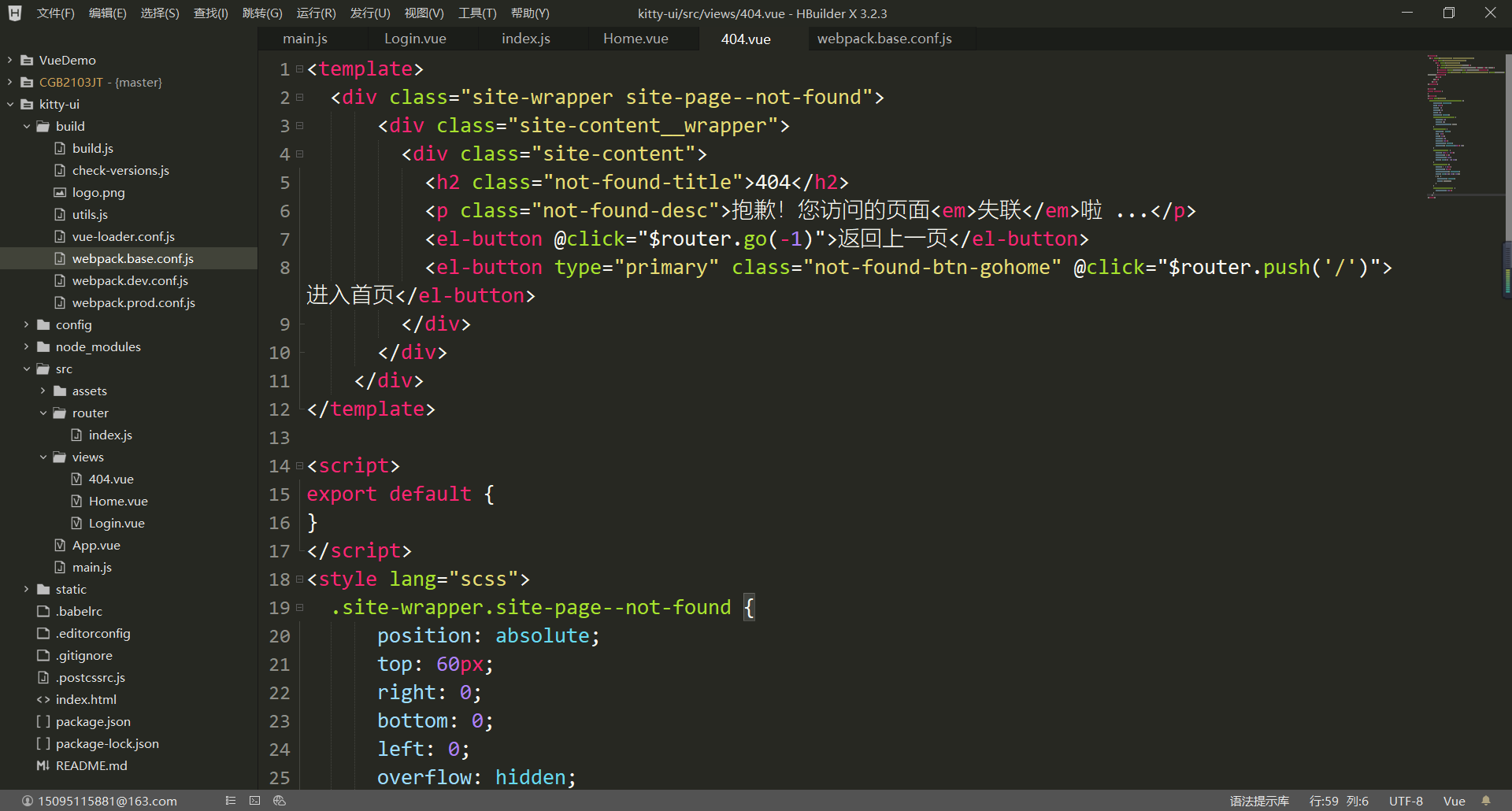
Task: Collapse the template block on line 1
Action: point(298,69)
